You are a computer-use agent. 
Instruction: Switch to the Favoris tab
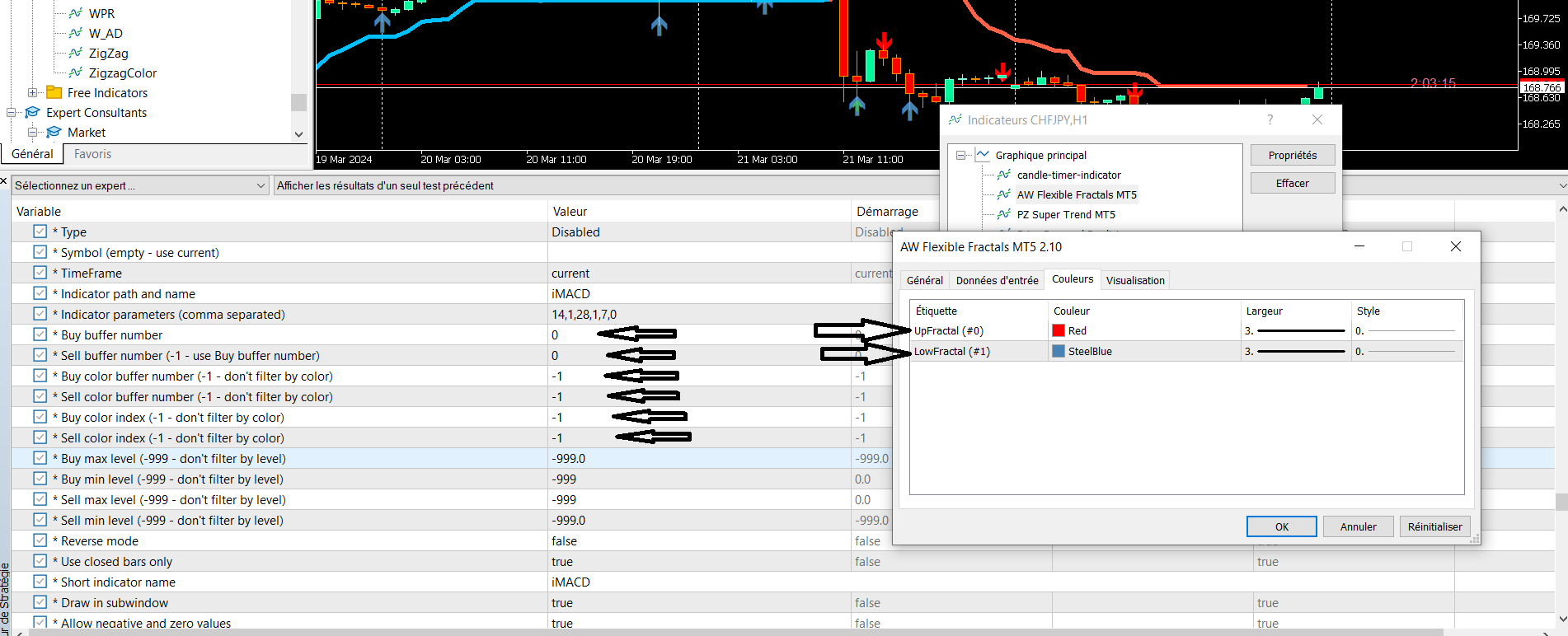point(92,154)
